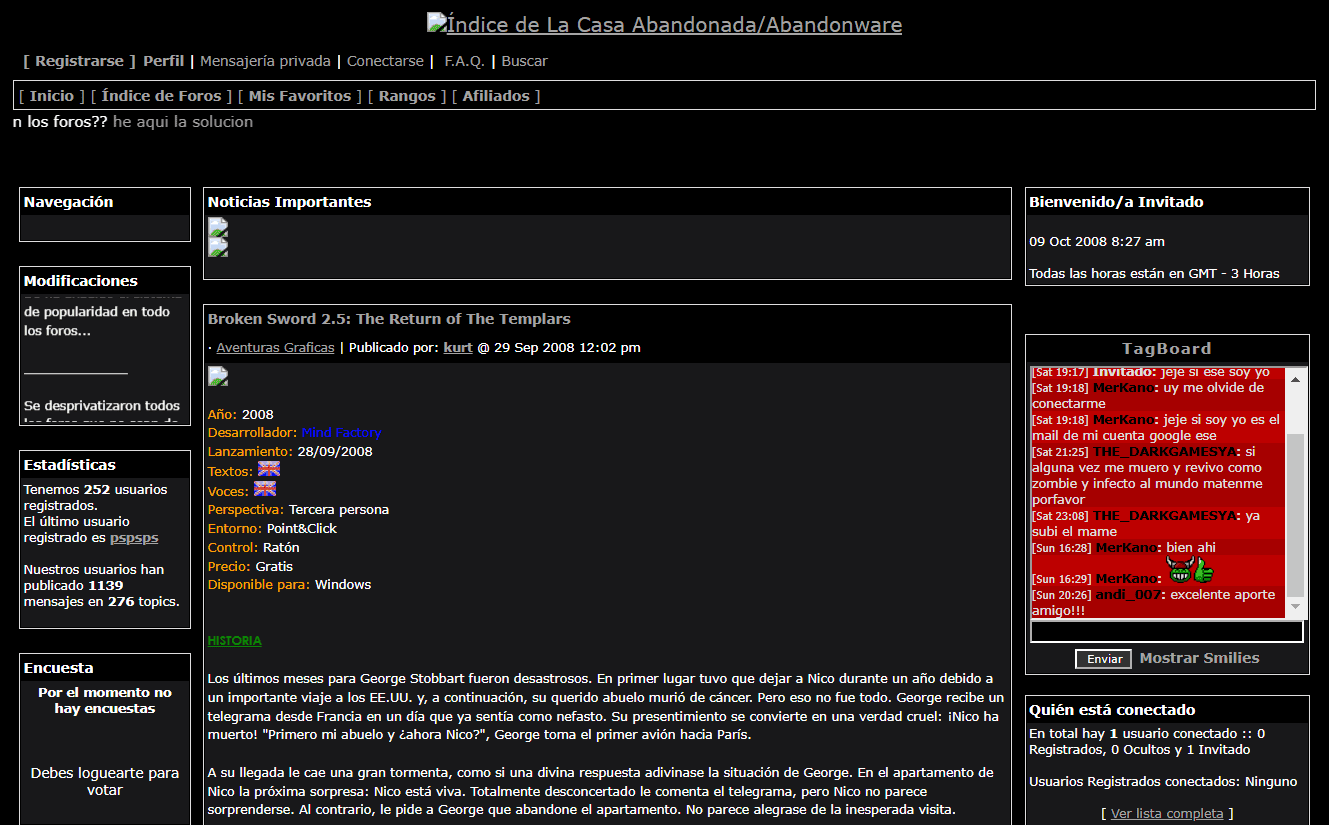
Task: Click the broken cover image under the Broken Sword title
Action: (x=218, y=377)
